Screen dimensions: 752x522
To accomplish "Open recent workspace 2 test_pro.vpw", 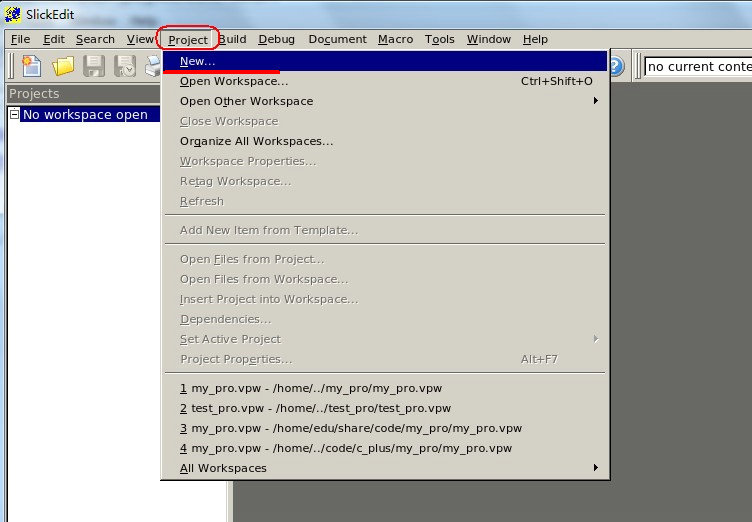I will point(386,408).
